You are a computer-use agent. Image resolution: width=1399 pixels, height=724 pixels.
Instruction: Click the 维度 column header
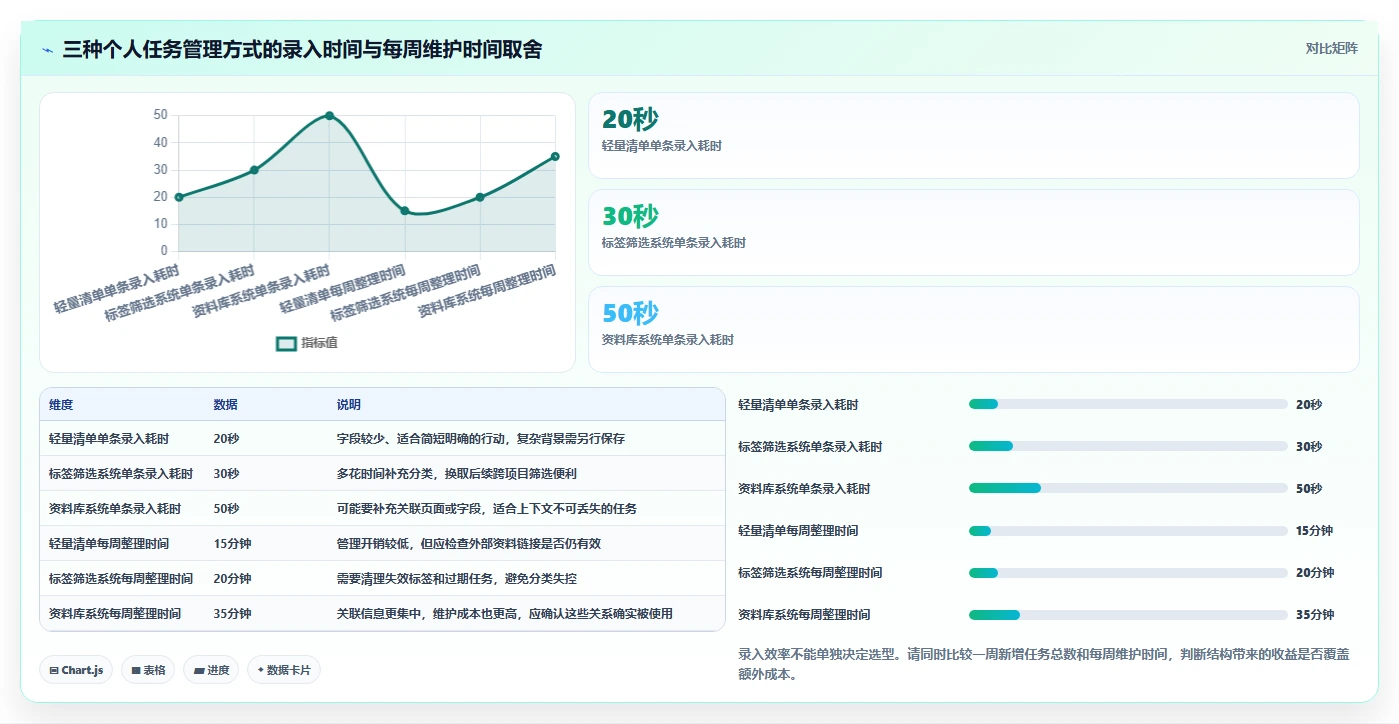click(x=61, y=405)
